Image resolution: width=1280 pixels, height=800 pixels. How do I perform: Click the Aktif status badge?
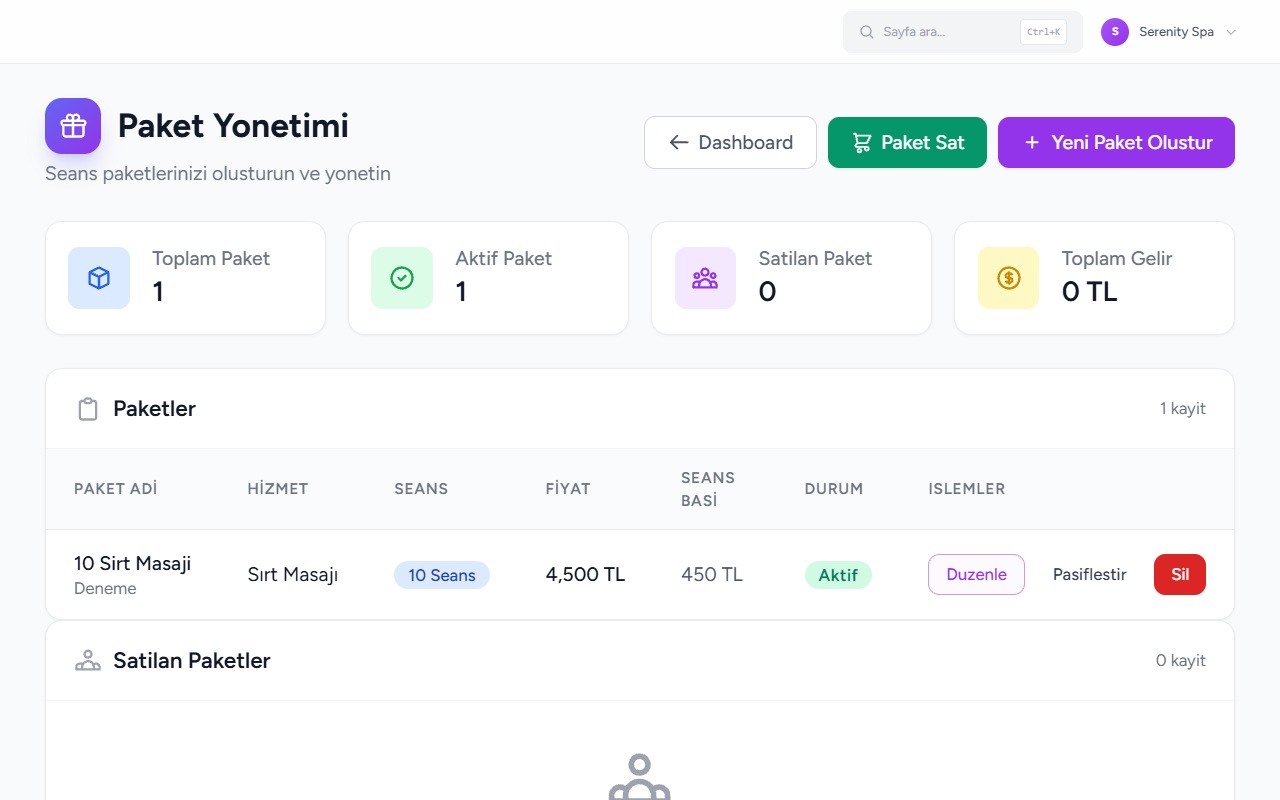pyautogui.click(x=838, y=575)
